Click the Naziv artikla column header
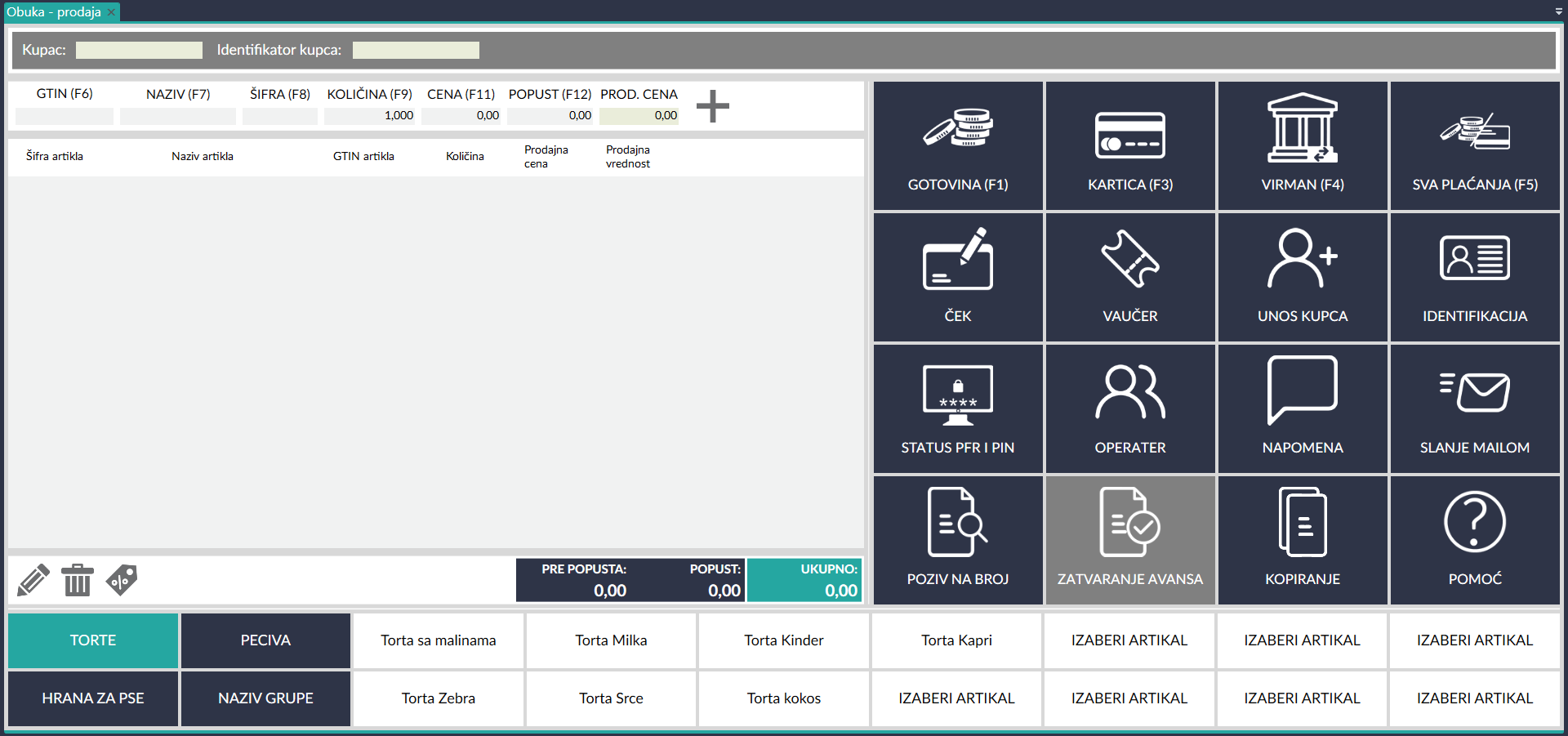This screenshot has height=736, width=1568. click(203, 156)
